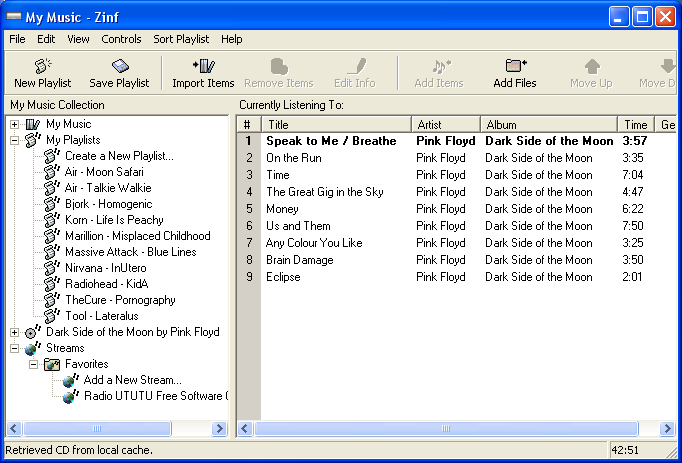
Task: Click the Tool - Lateralus playlist icon
Action: coord(52,316)
